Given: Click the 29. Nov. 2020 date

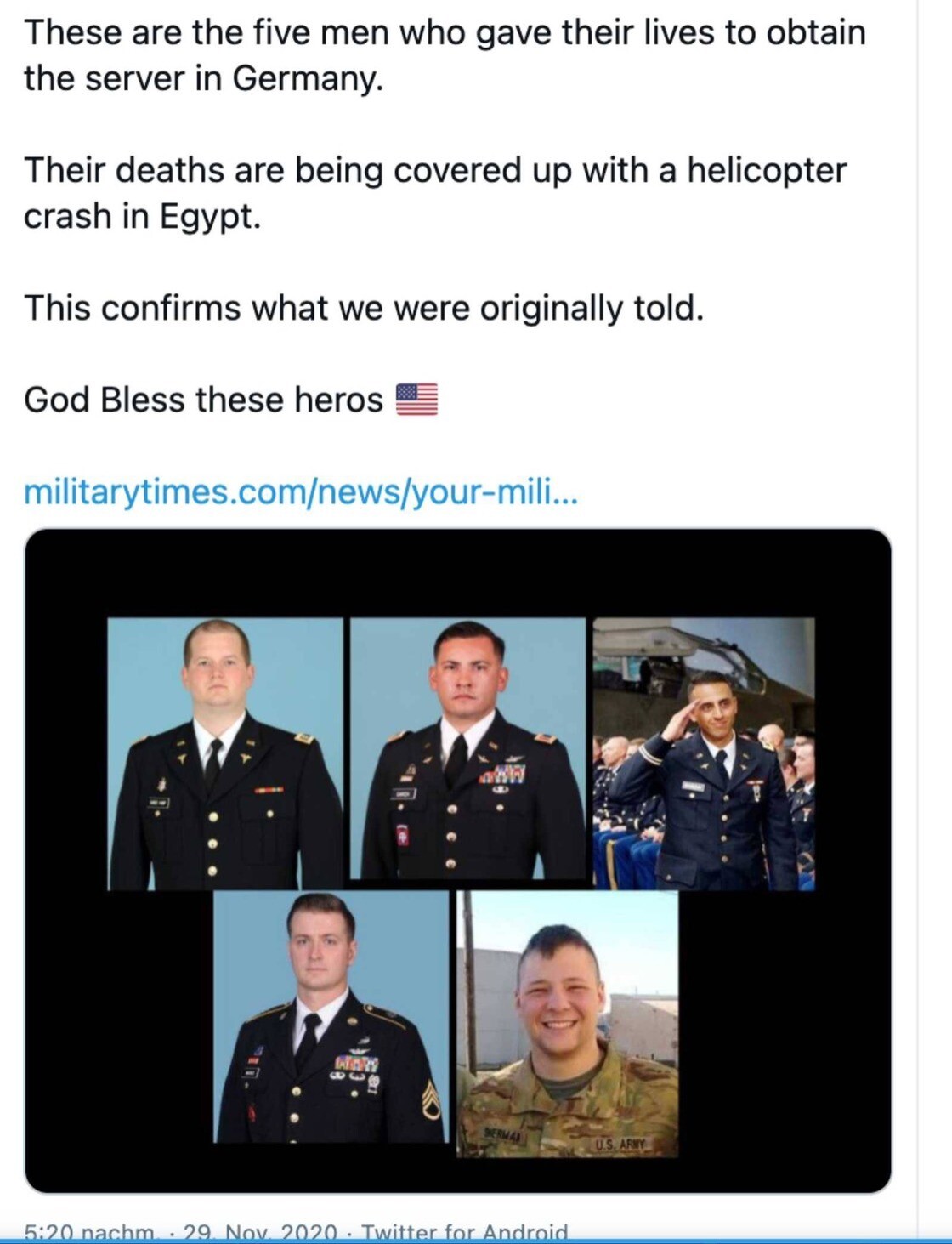Looking at the screenshot, I should tap(260, 1232).
